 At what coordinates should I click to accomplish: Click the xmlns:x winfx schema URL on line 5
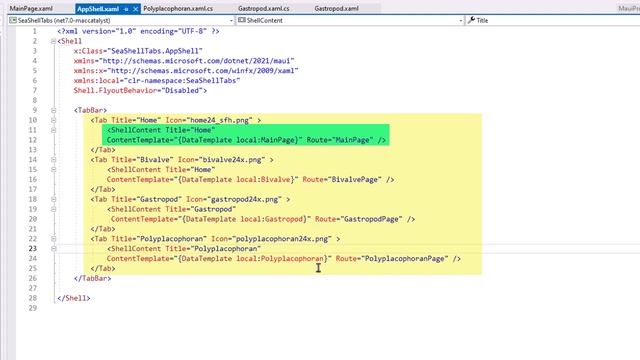click(x=202, y=71)
